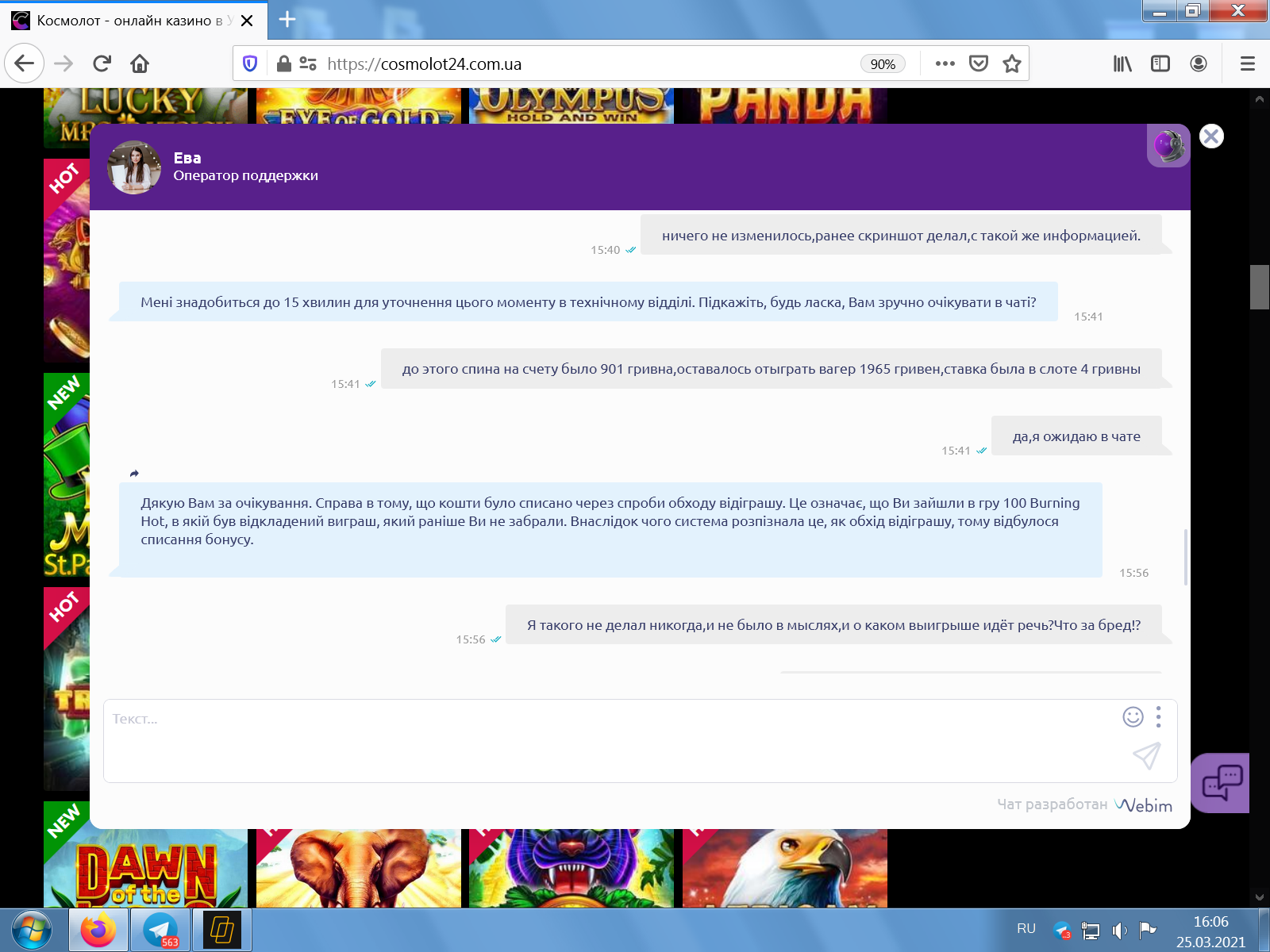Open the volume control tray icon
The height and width of the screenshot is (952, 1270).
point(1119,930)
